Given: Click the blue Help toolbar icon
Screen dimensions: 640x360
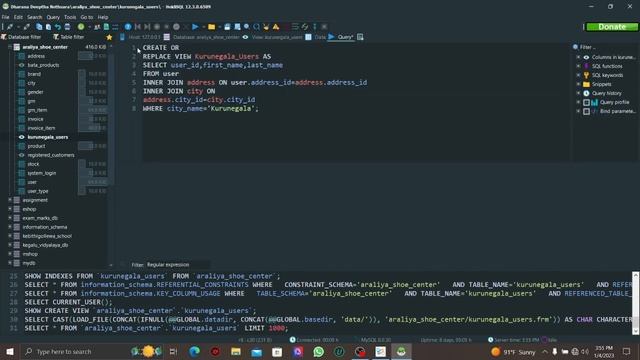Looking at the screenshot, I should pos(128,27).
